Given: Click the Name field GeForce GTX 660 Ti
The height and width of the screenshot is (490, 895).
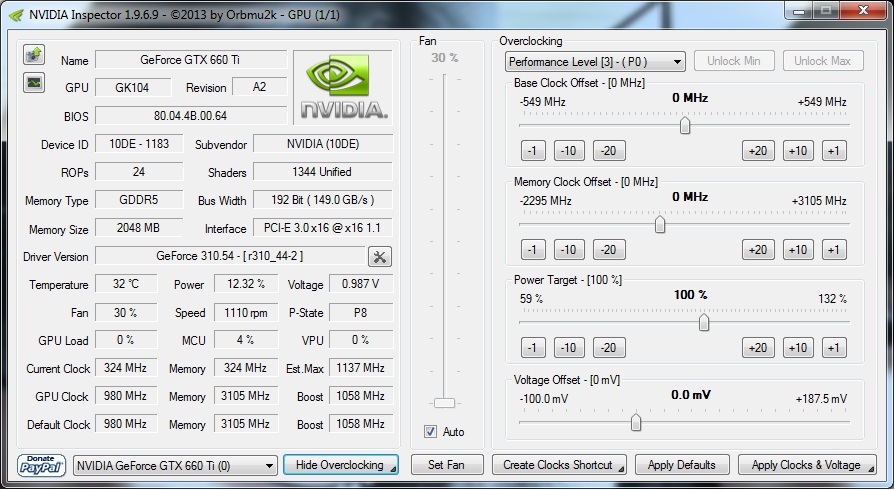Looking at the screenshot, I should [191, 59].
